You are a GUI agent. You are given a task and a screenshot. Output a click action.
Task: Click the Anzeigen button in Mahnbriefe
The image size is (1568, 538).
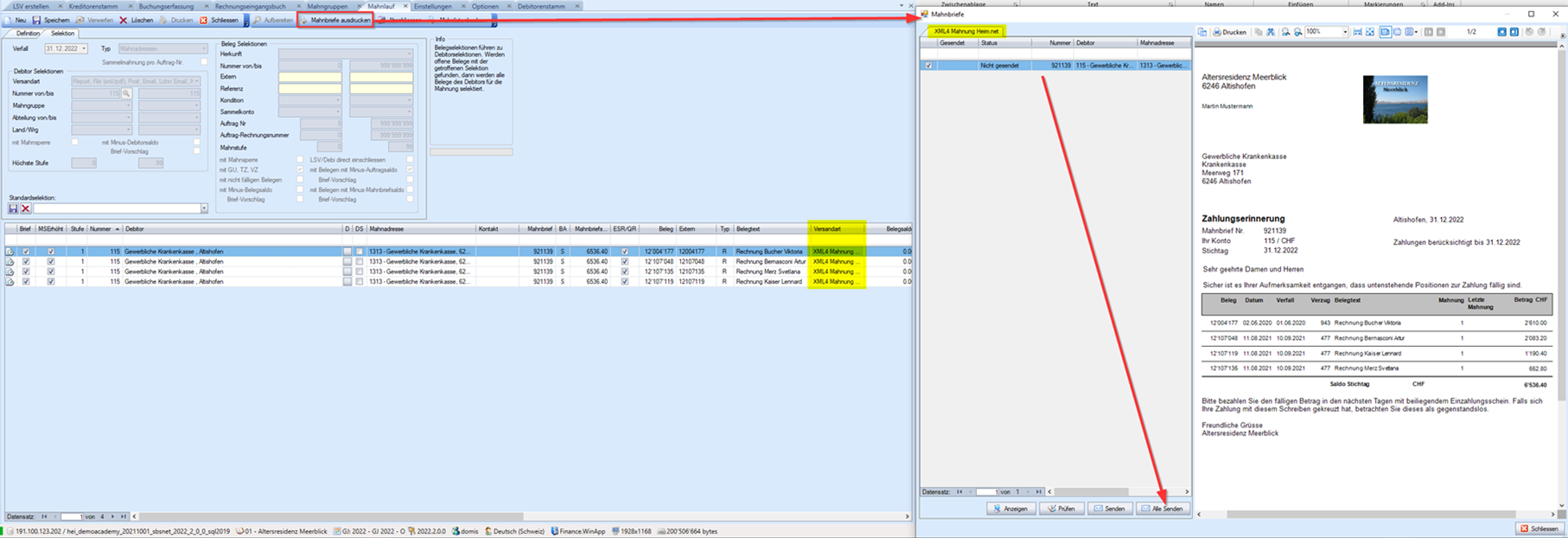(x=1010, y=509)
